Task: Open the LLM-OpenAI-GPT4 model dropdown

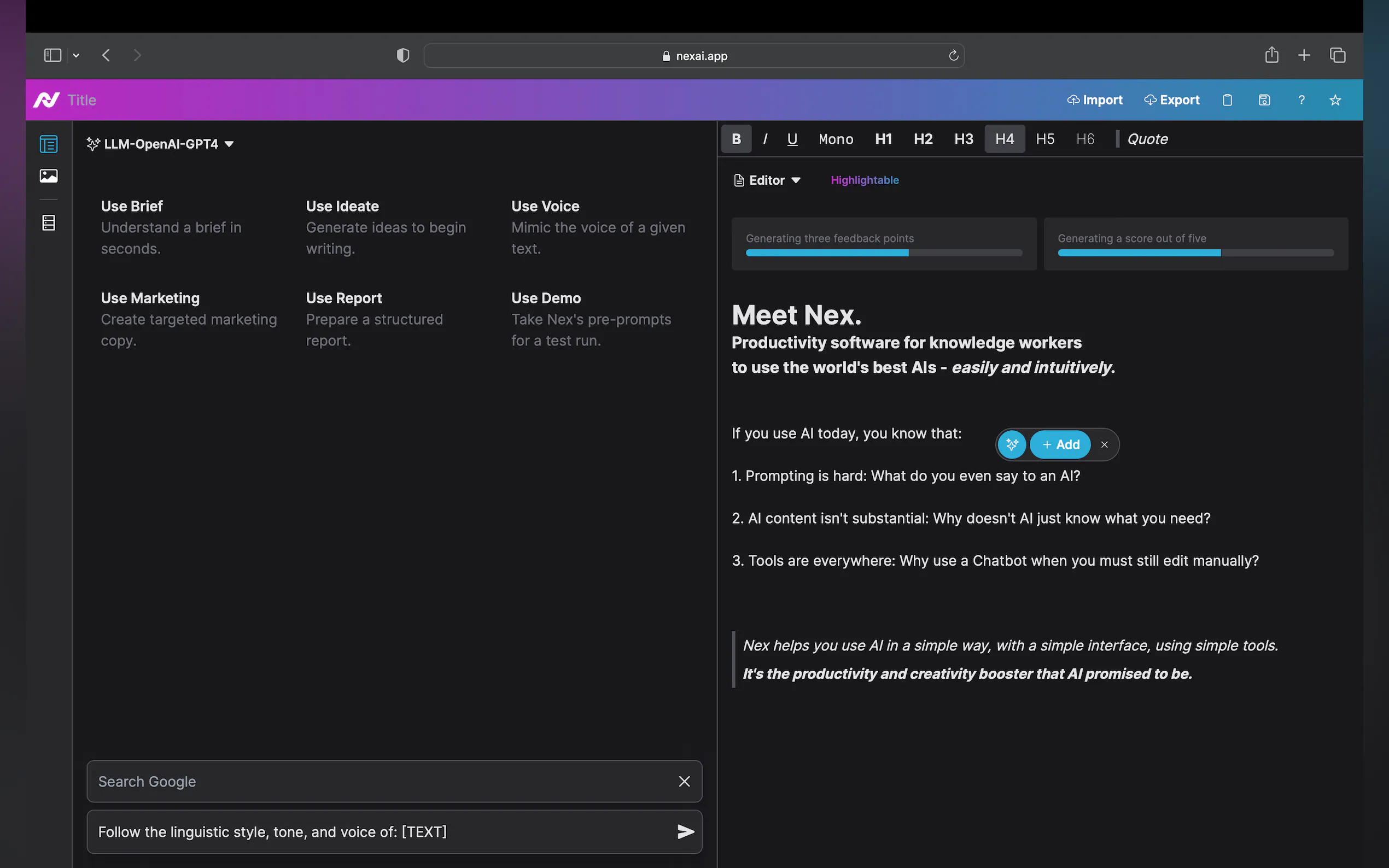Action: 161,144
